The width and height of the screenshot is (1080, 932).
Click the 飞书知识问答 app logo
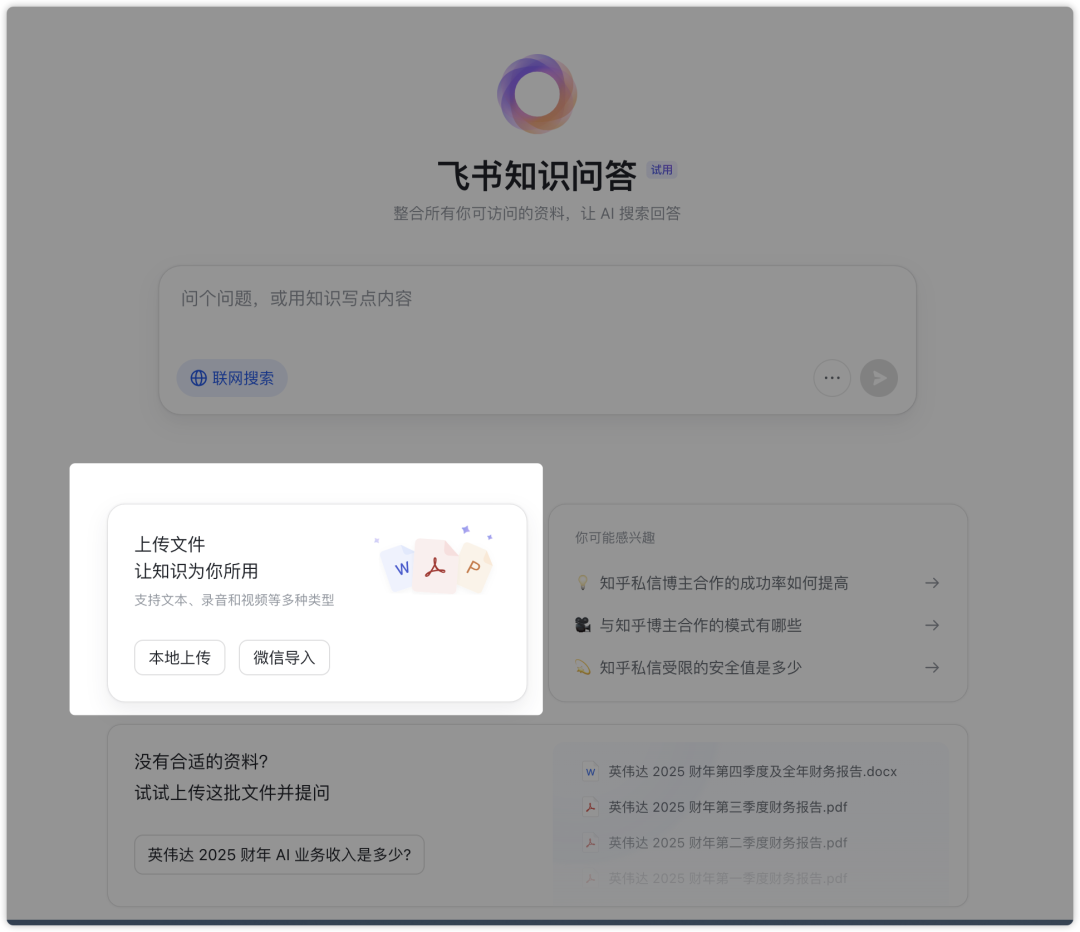pyautogui.click(x=538, y=93)
